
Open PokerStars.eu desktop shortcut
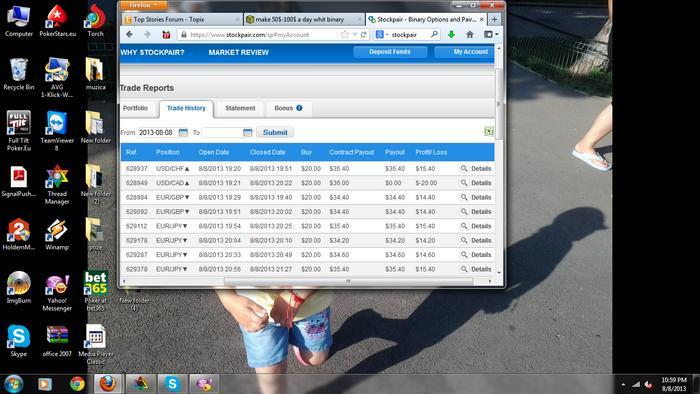click(57, 21)
